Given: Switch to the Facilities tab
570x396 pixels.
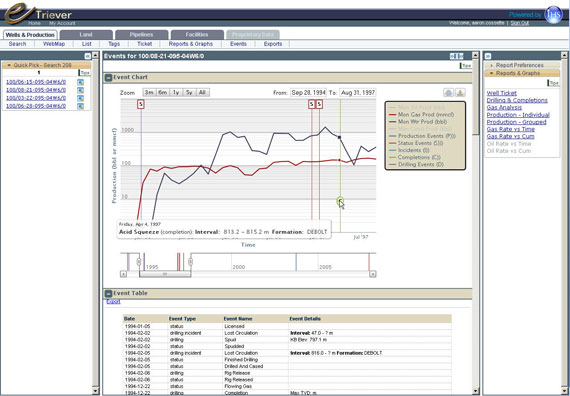Looking at the screenshot, I should [x=197, y=35].
